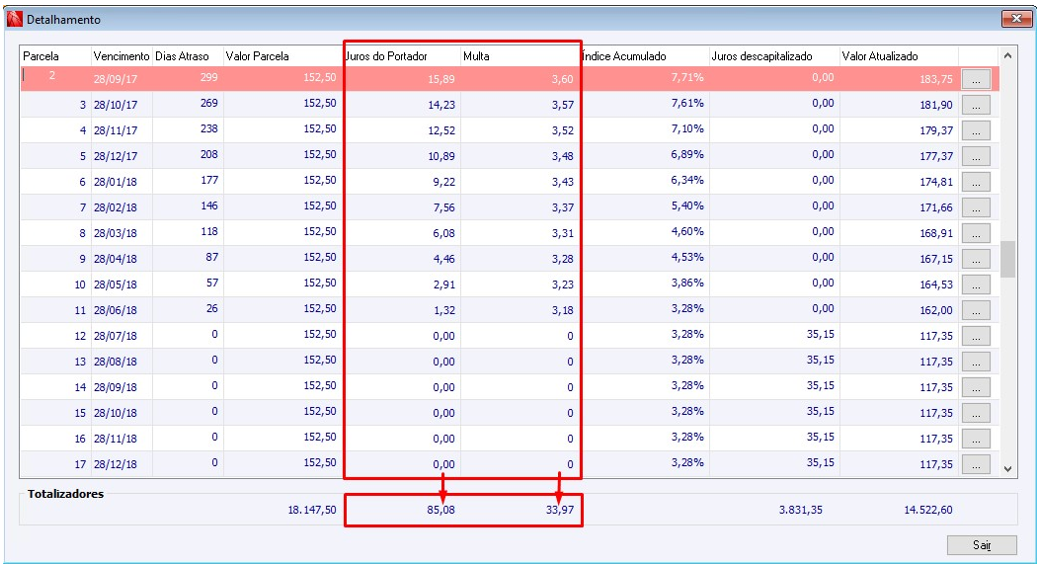
Task: Open details button for parcela 4 row
Action: 976,130
